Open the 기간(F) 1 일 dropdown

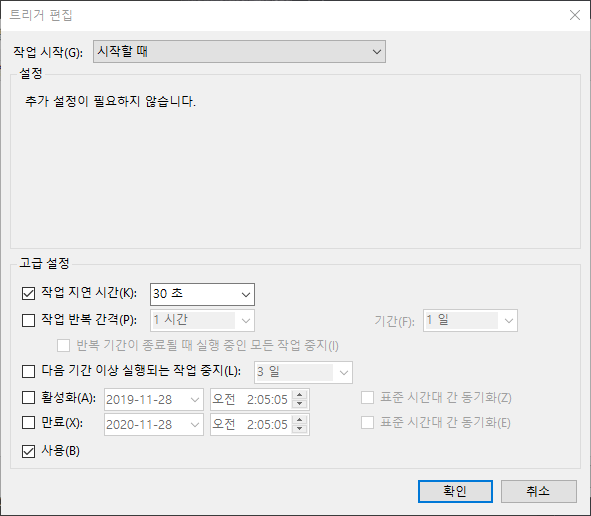(470, 321)
